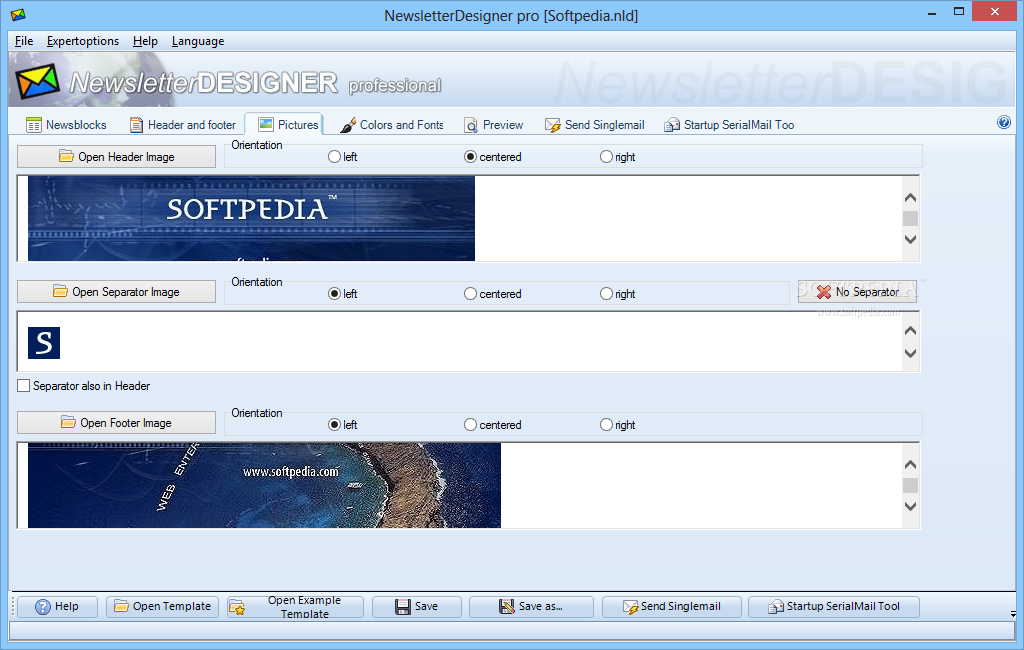Image resolution: width=1024 pixels, height=650 pixels.
Task: Click the bottom Help button
Action: pos(57,606)
